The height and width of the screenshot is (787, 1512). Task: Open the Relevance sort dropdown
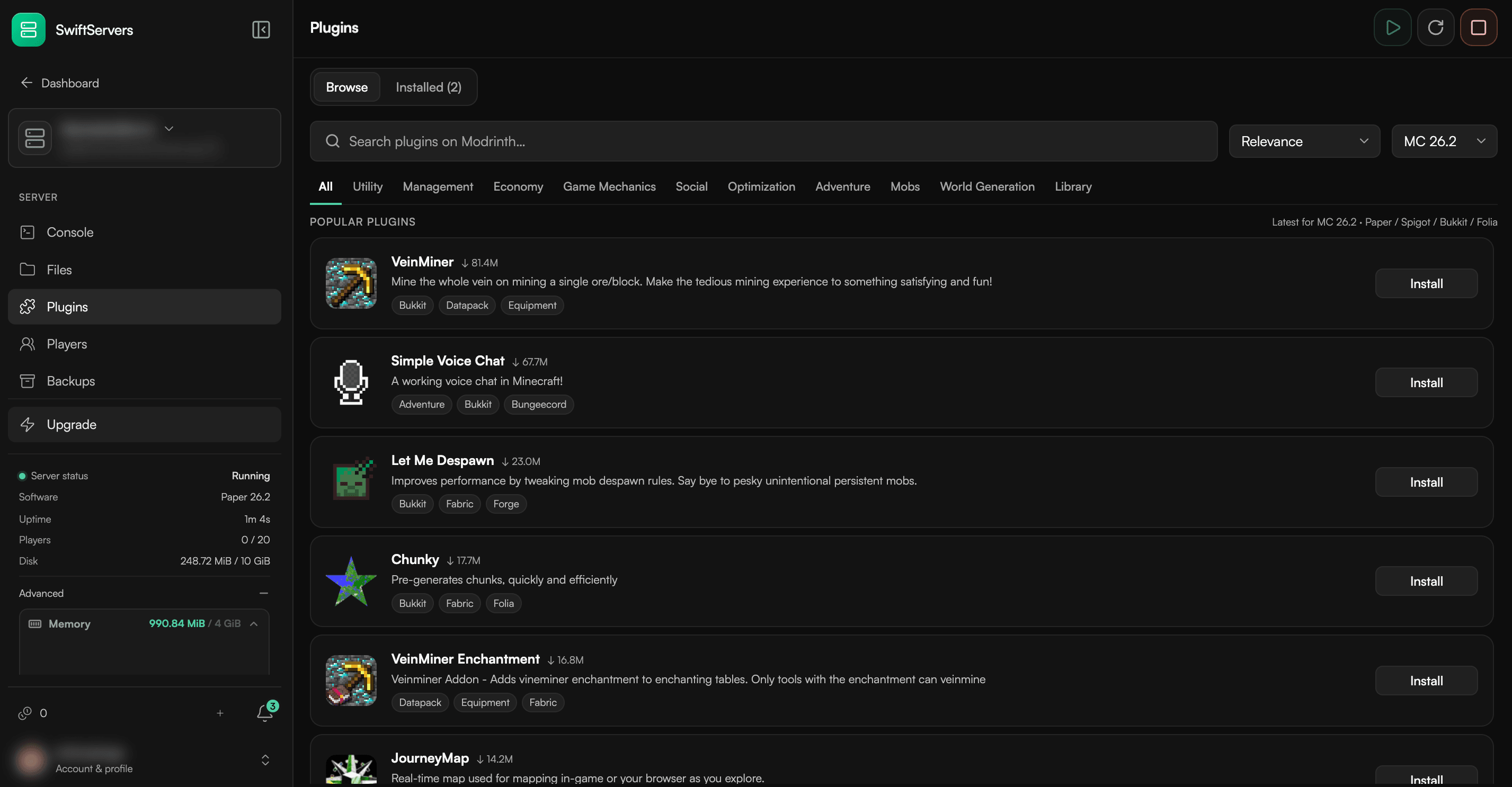[1304, 141]
